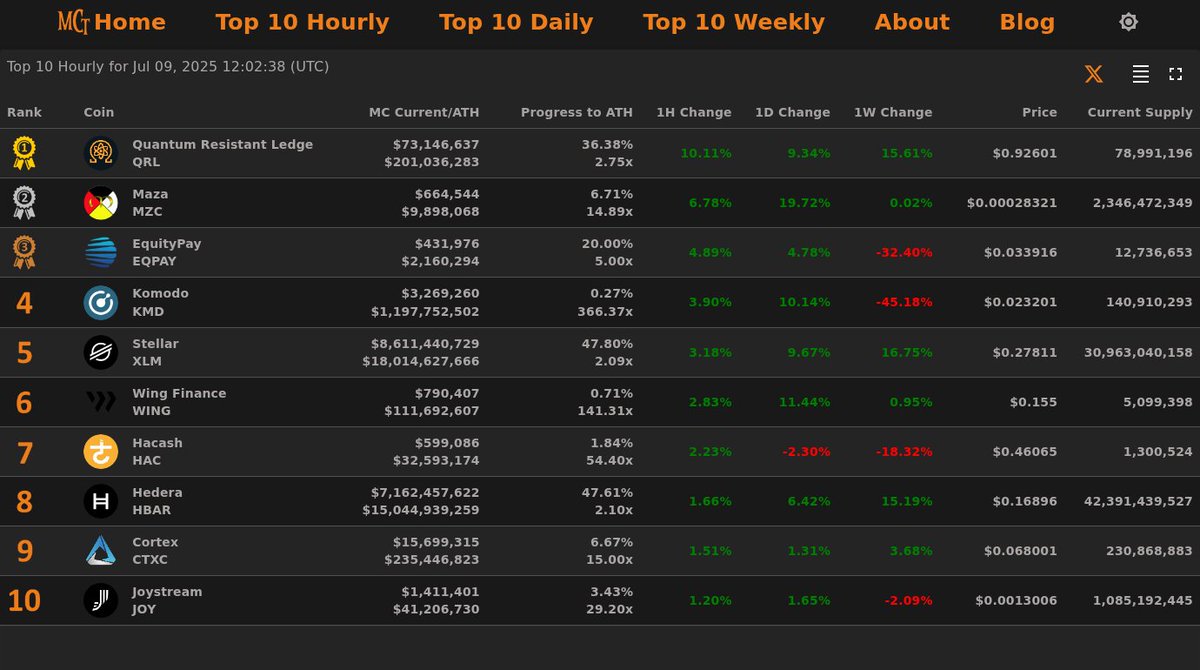Image resolution: width=1200 pixels, height=670 pixels.
Task: Click the Hedera coin logo
Action: (101, 501)
